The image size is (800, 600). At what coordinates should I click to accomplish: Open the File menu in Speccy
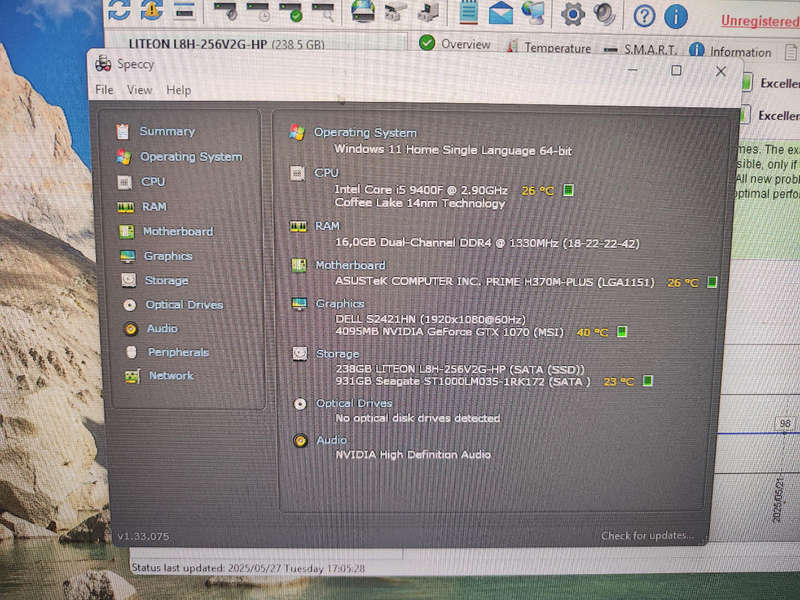(x=104, y=90)
